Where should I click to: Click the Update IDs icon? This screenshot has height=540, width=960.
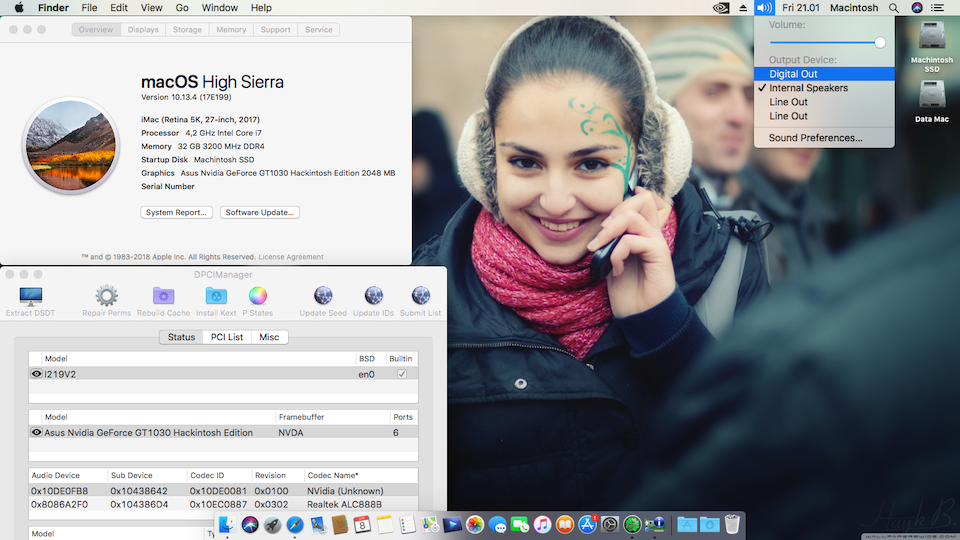coord(373,296)
